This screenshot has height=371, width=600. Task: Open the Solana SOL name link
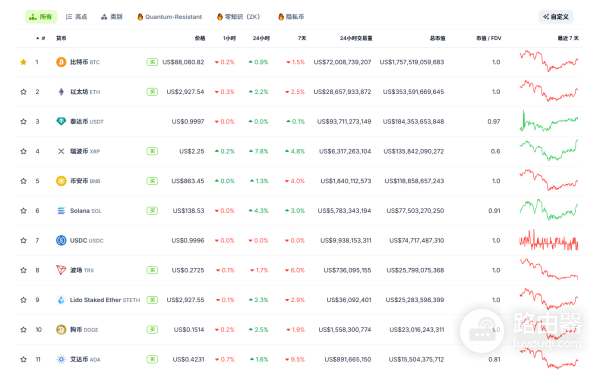86,211
